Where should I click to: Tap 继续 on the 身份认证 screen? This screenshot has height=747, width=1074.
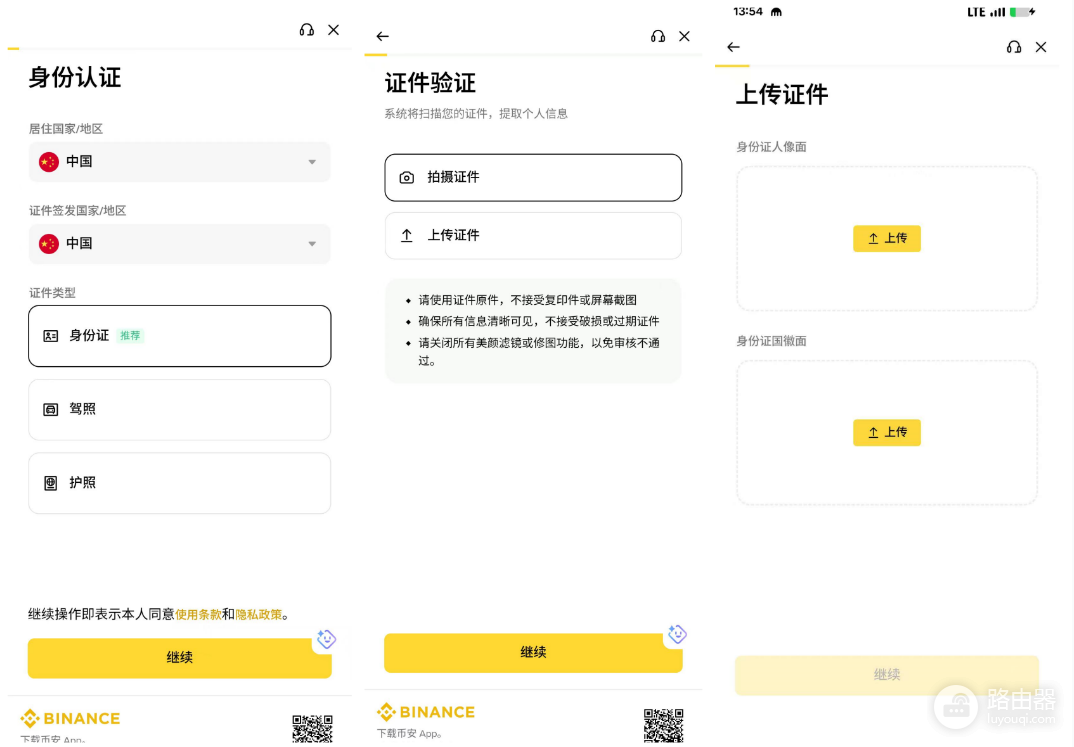(179, 658)
